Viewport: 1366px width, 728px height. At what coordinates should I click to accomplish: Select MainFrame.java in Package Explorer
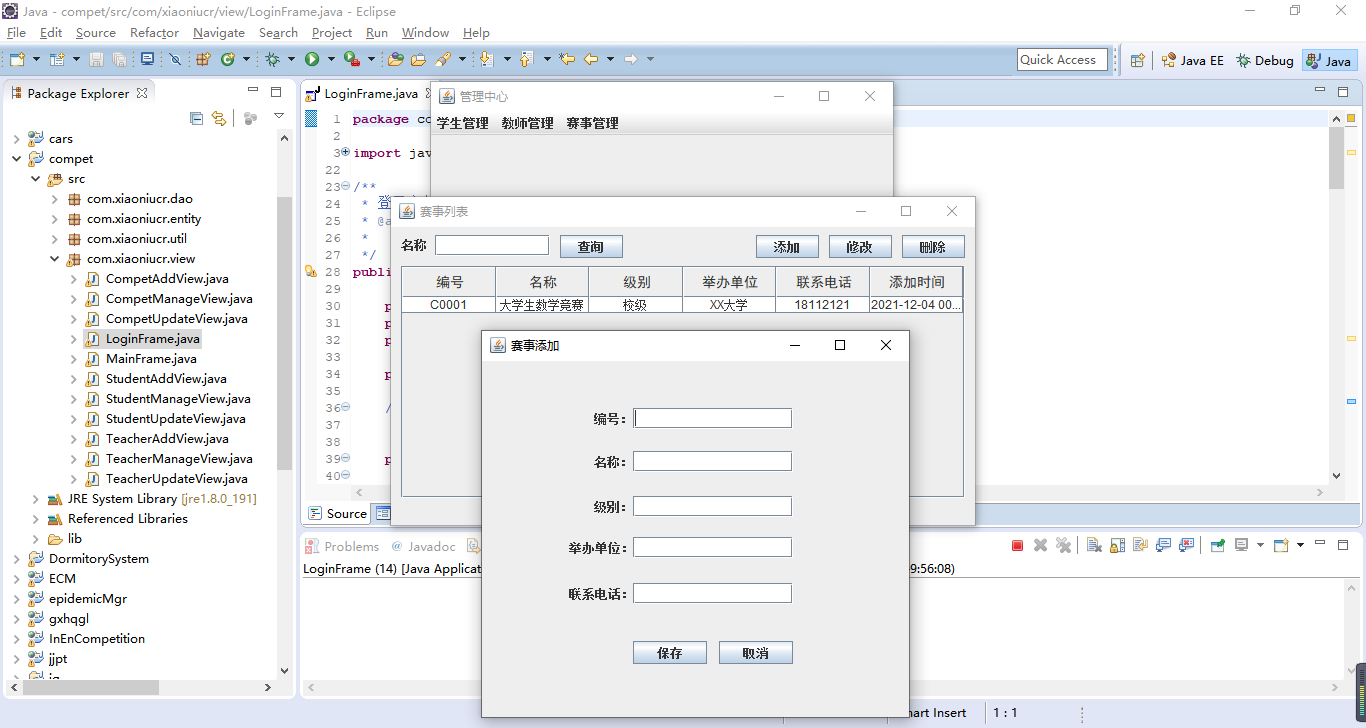pyautogui.click(x=151, y=358)
